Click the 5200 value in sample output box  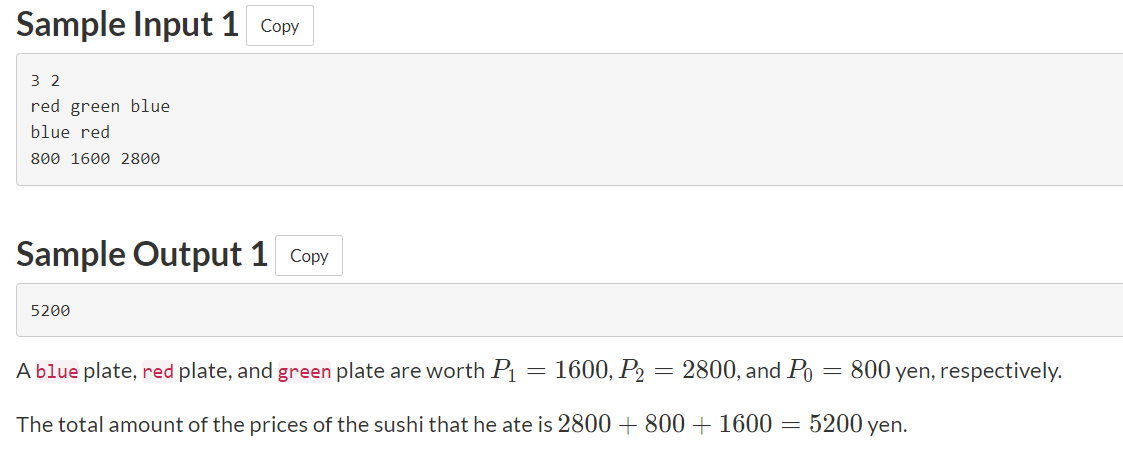click(x=50, y=310)
